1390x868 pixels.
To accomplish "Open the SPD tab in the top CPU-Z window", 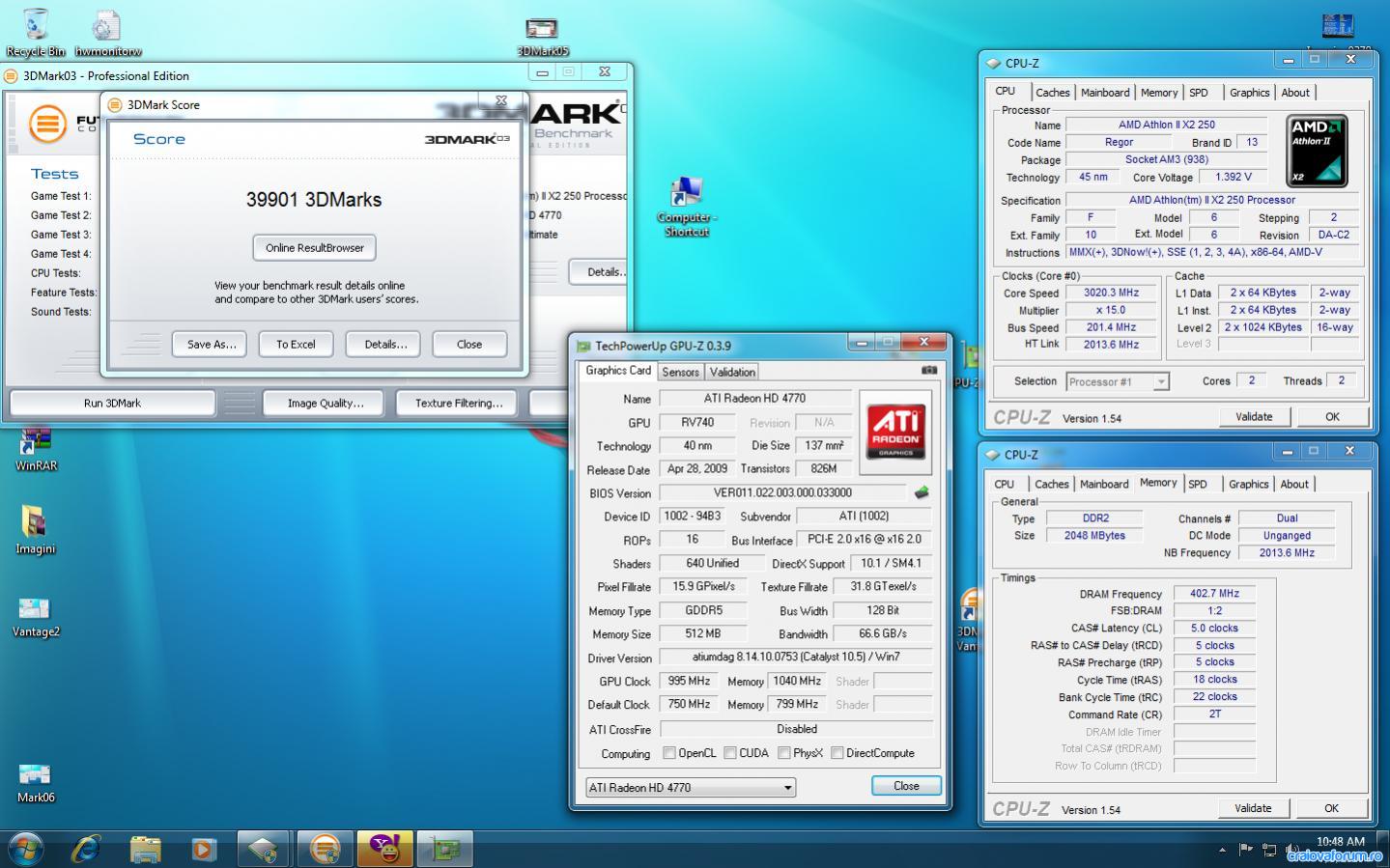I will pyautogui.click(x=1199, y=93).
